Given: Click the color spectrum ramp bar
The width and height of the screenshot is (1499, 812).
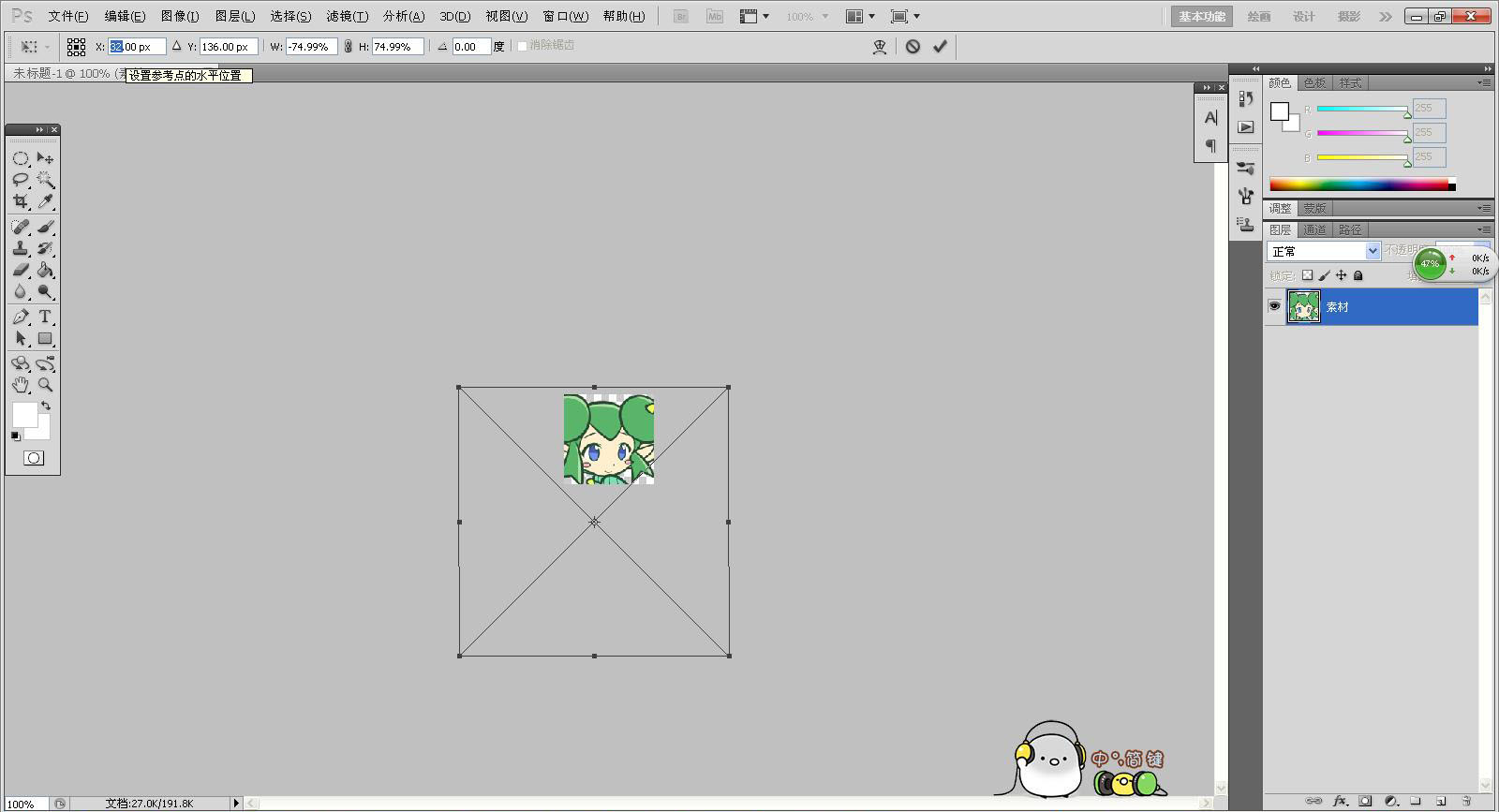Looking at the screenshot, I should (1359, 185).
